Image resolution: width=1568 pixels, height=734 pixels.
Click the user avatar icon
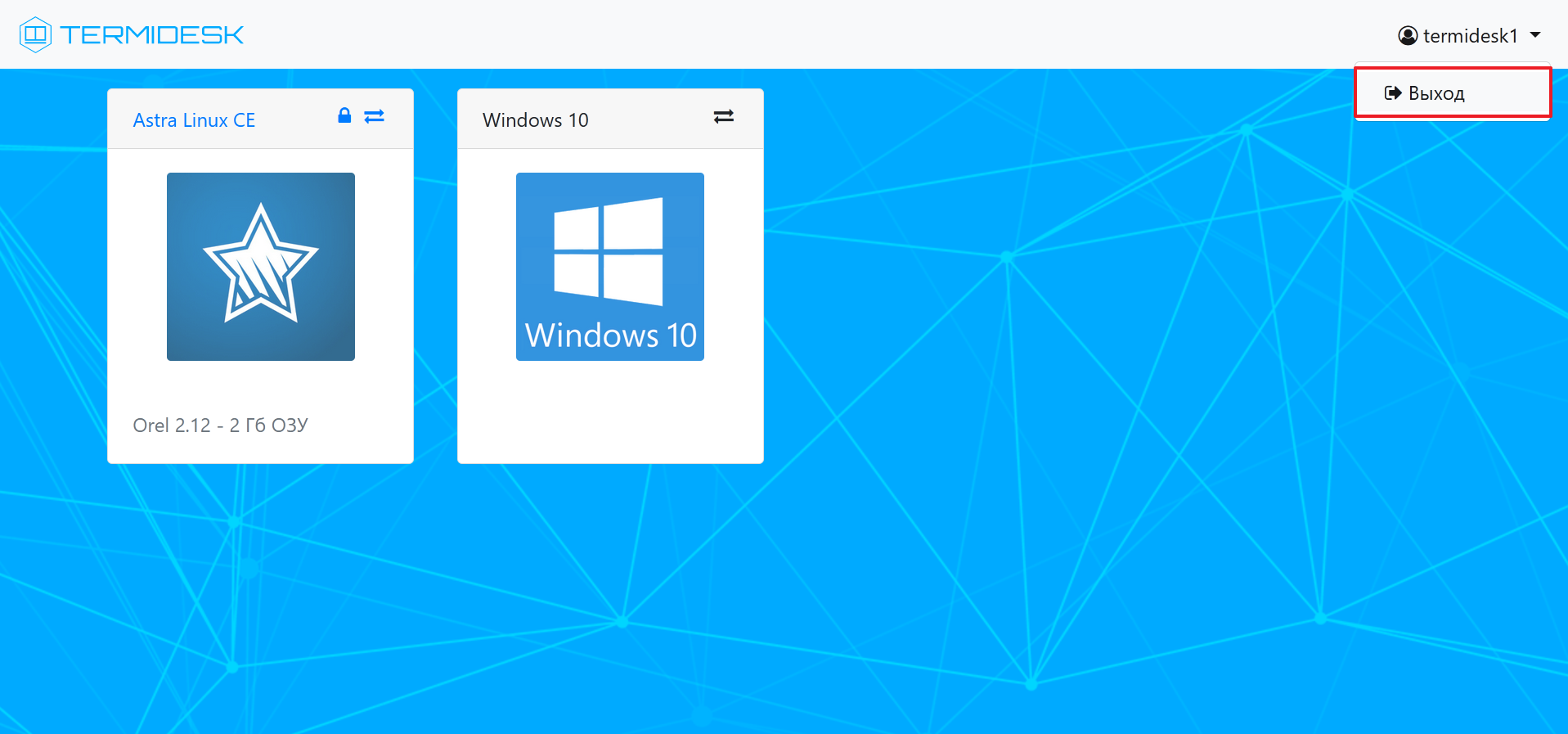point(1407,36)
